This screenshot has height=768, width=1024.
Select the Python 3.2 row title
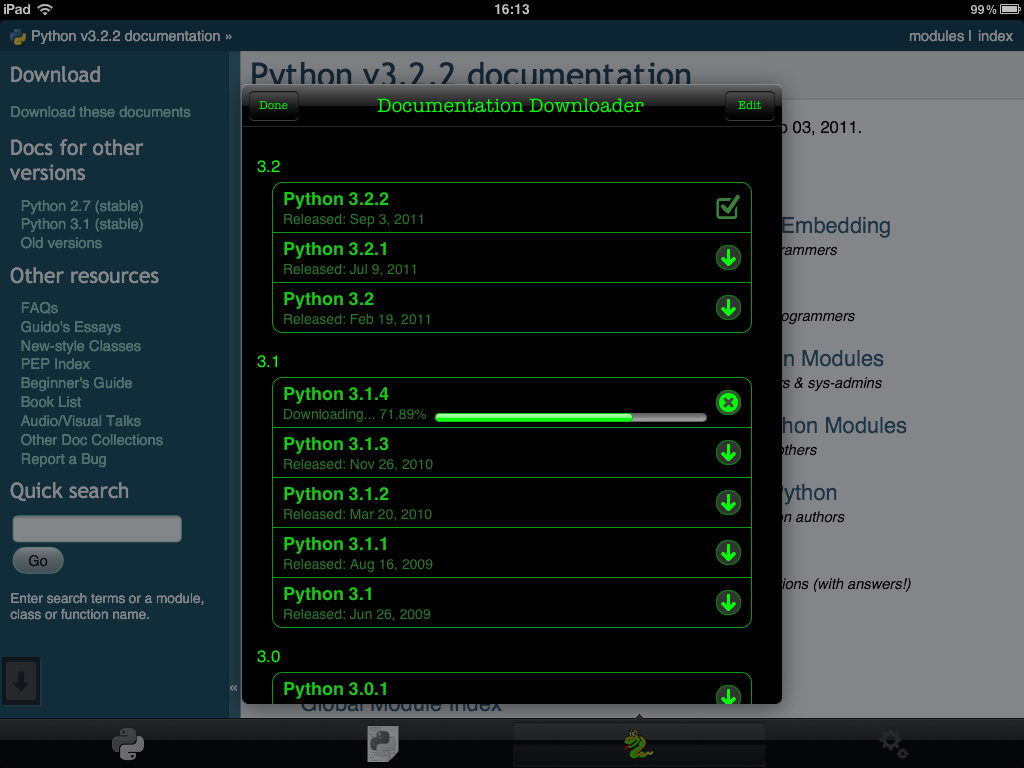[x=328, y=298]
